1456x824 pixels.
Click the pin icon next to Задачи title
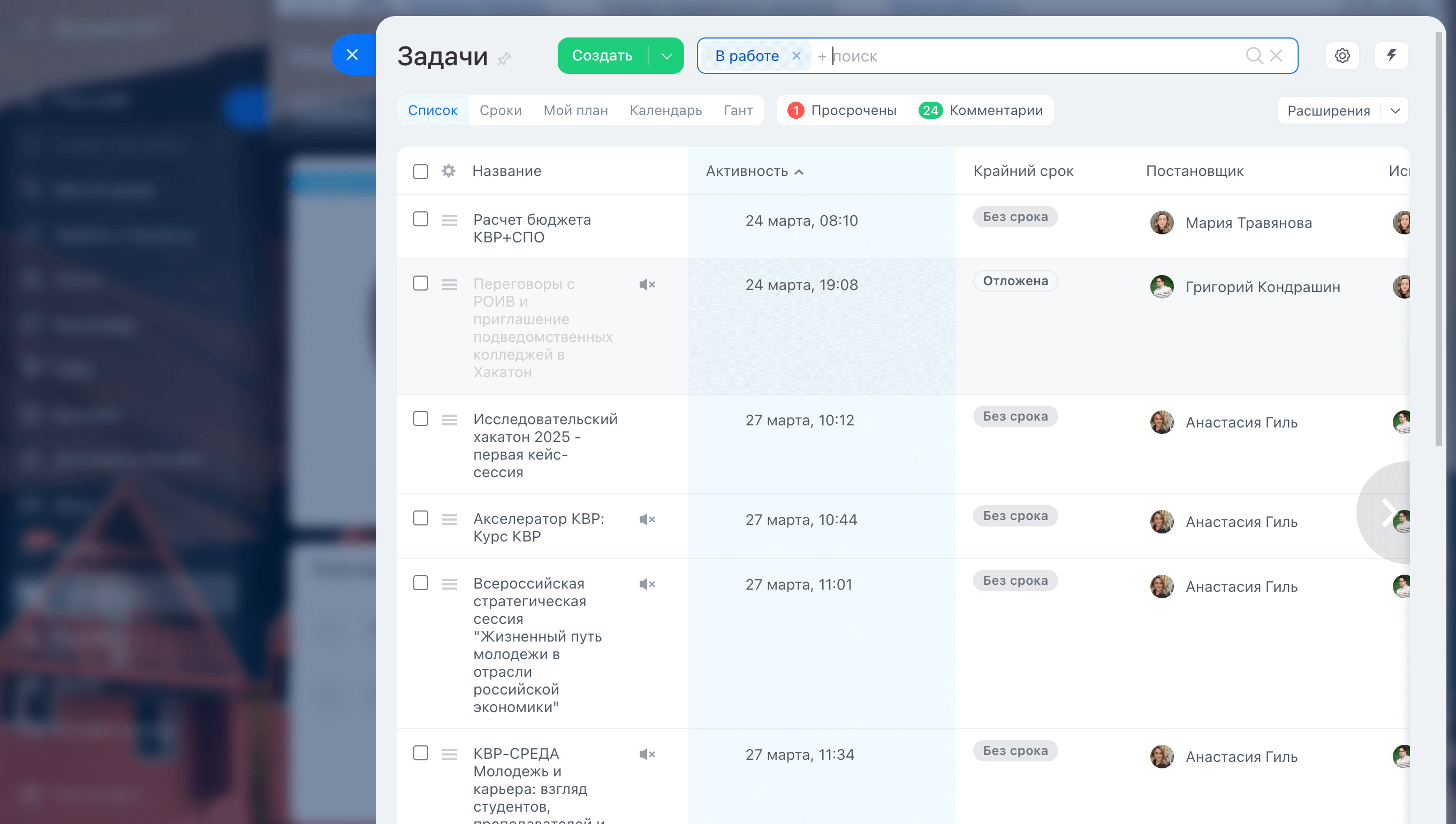[x=504, y=58]
